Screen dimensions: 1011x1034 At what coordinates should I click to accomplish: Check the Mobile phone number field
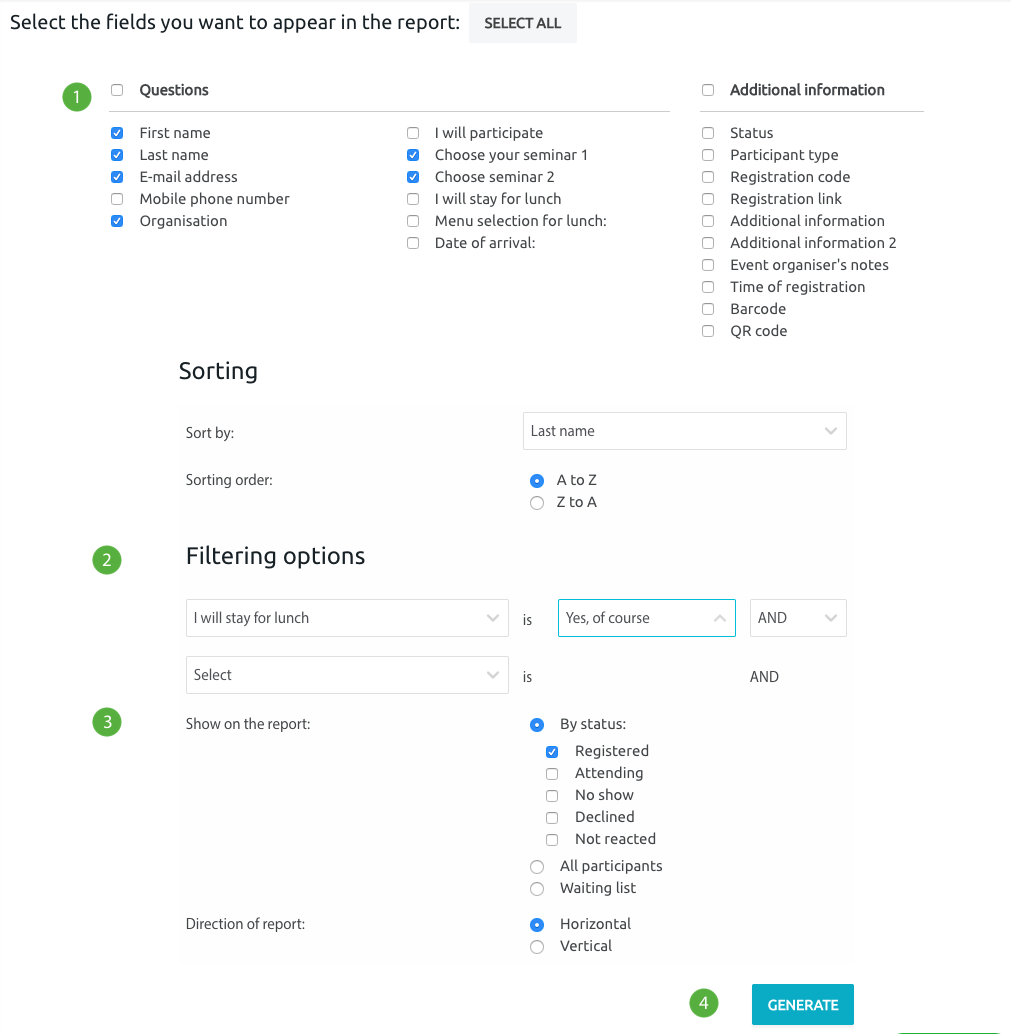pos(117,199)
